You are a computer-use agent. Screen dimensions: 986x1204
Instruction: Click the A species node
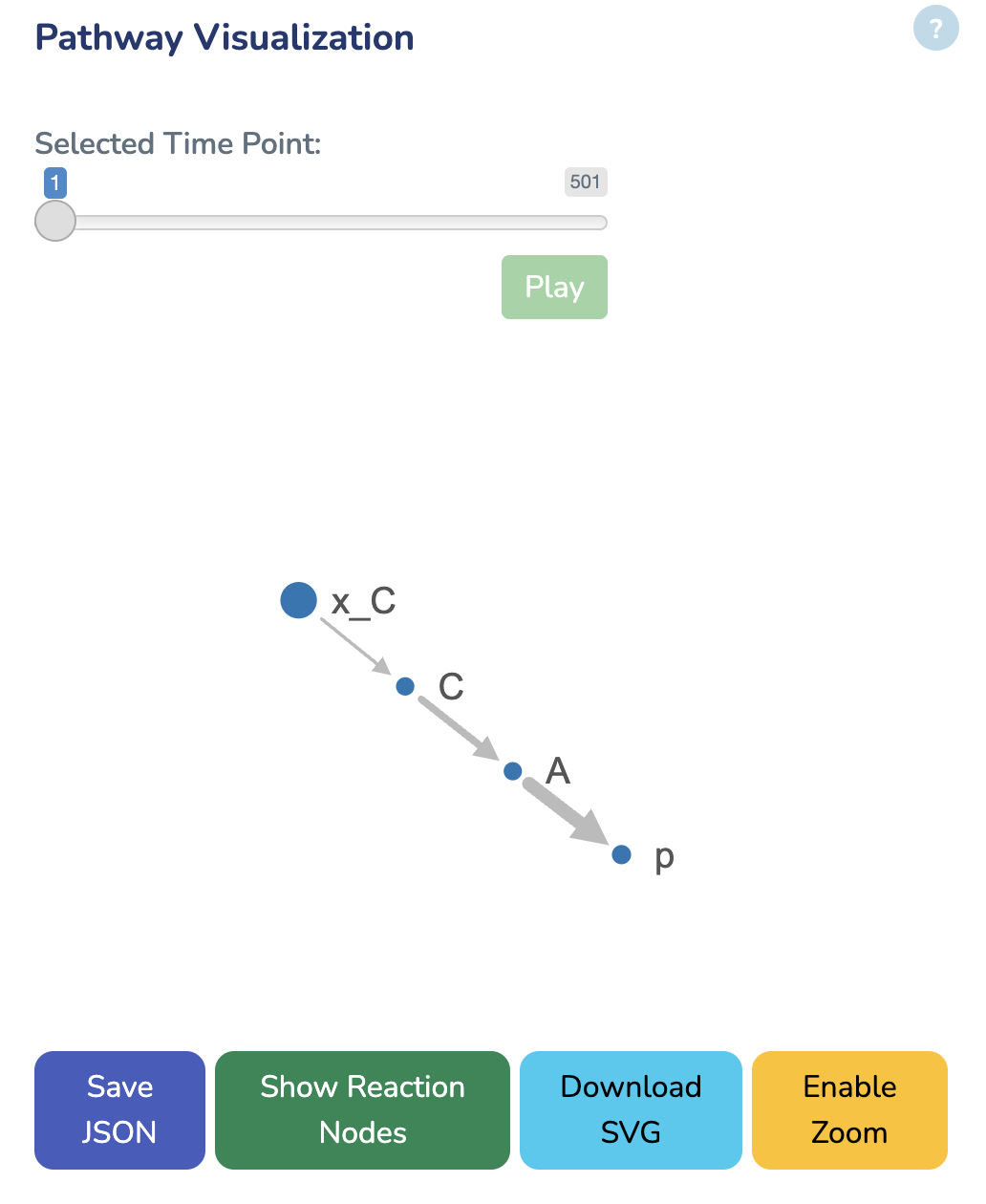pyautogui.click(x=512, y=770)
